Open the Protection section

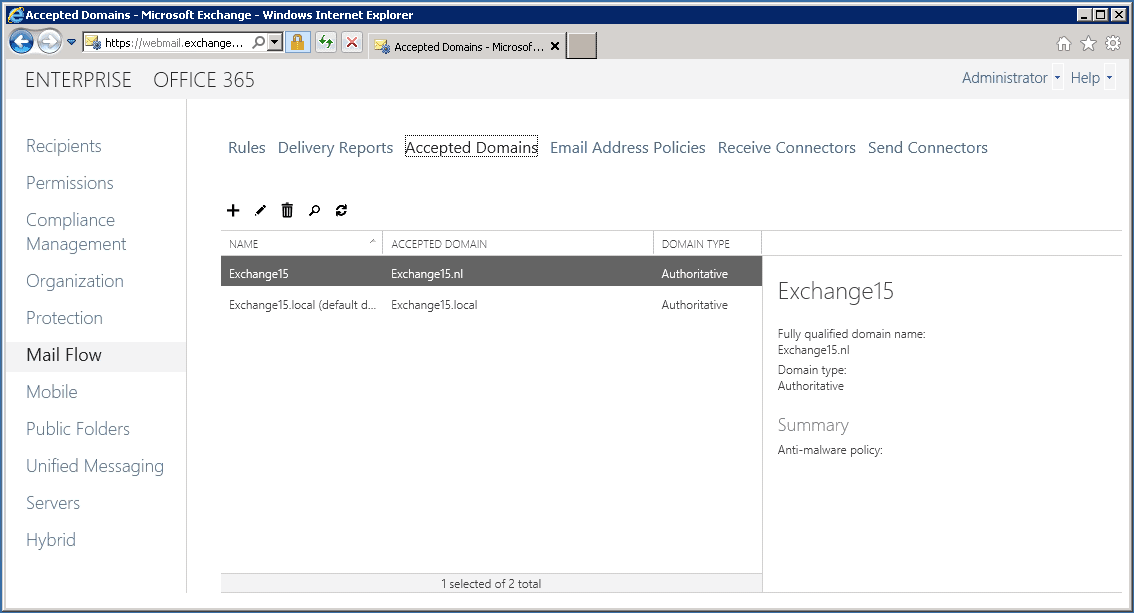pos(64,318)
